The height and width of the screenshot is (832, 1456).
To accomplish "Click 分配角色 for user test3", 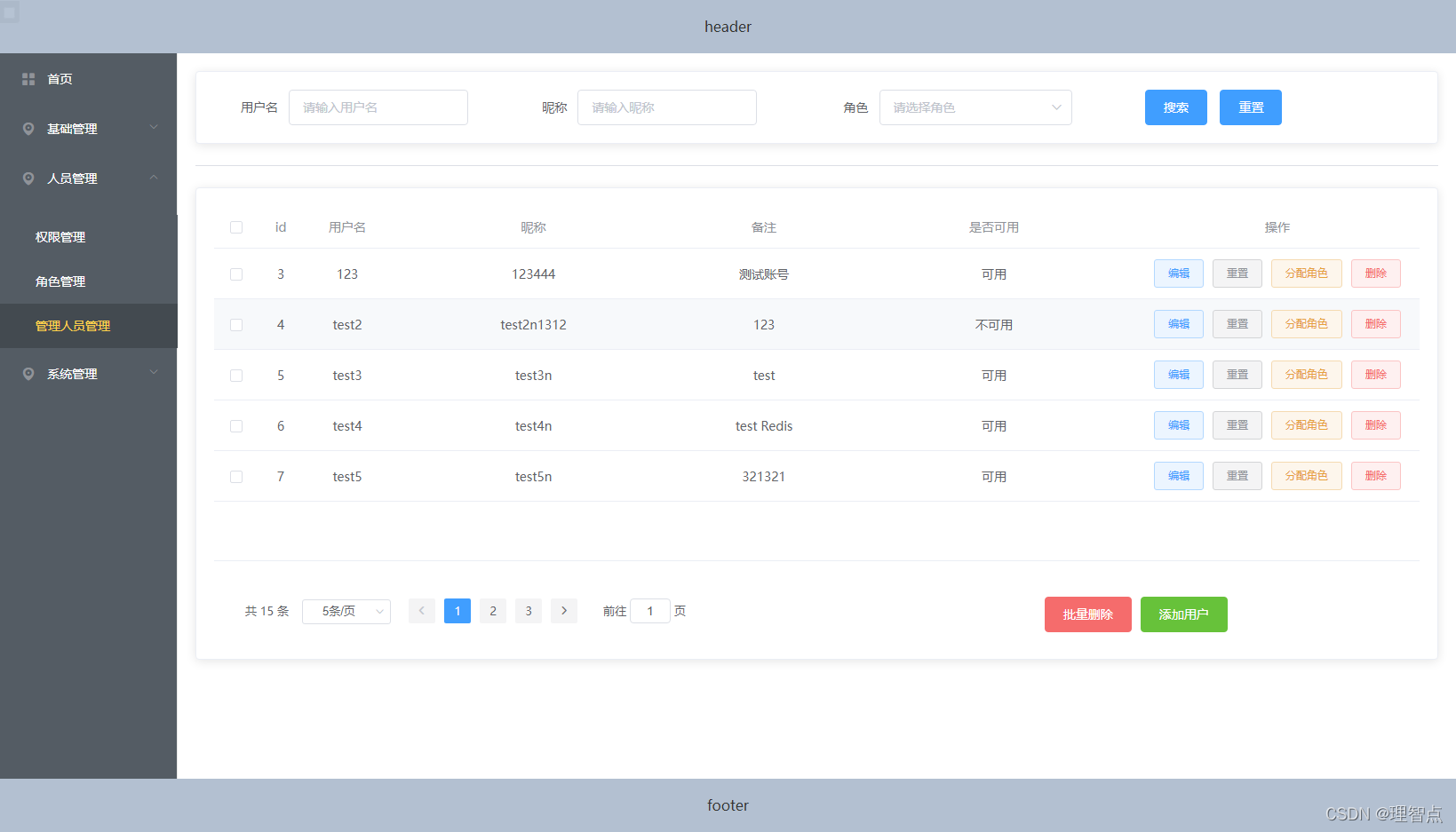I will (x=1307, y=375).
